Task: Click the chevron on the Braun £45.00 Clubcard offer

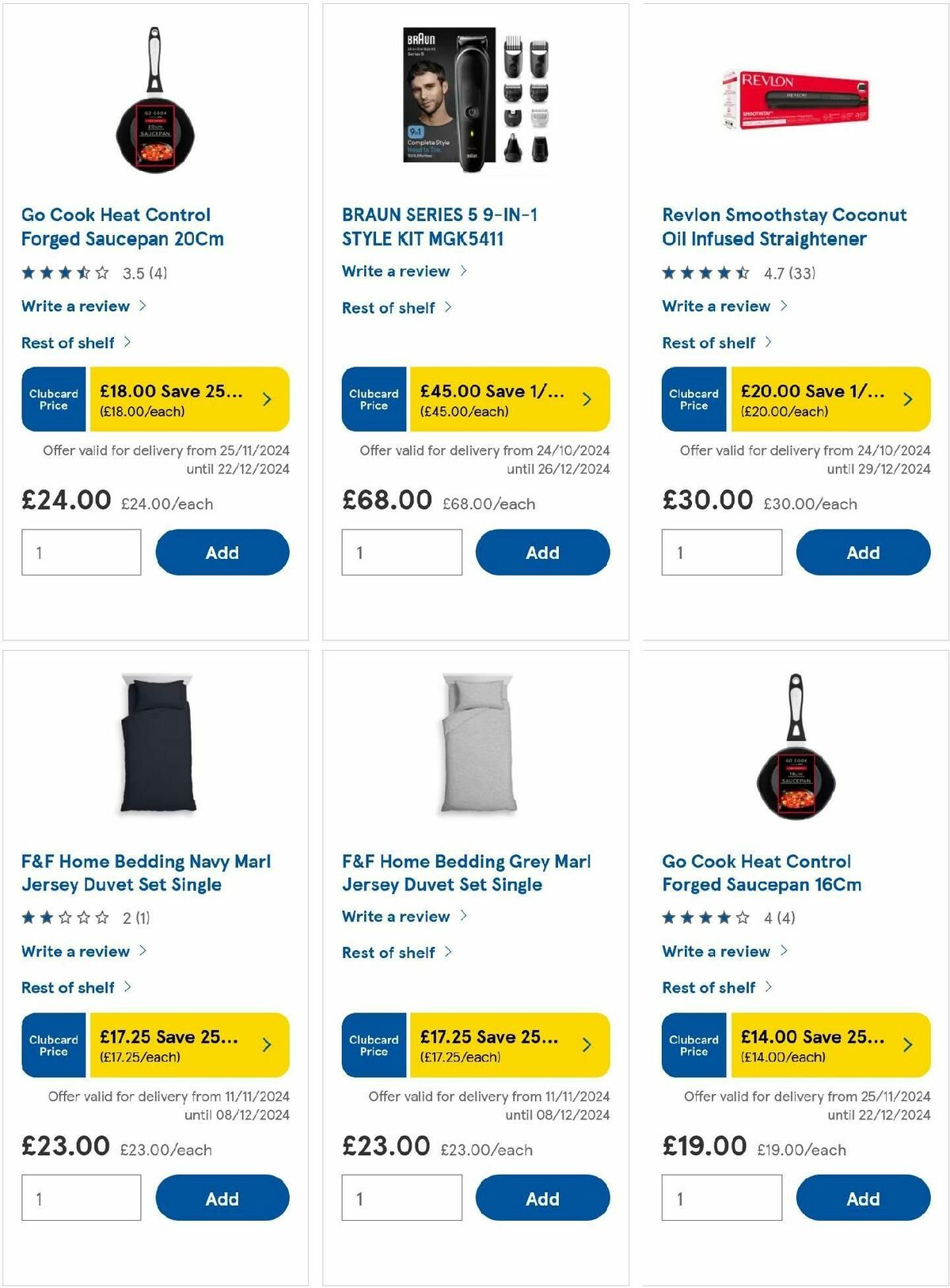Action: (587, 401)
